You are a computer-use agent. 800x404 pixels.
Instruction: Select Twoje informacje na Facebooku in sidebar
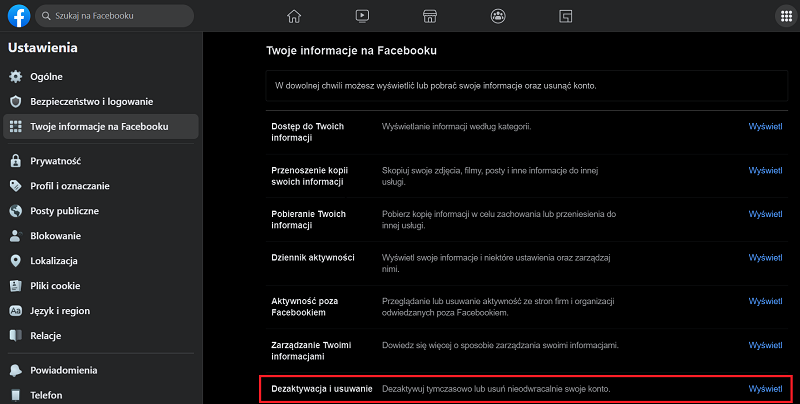pyautogui.click(x=101, y=127)
